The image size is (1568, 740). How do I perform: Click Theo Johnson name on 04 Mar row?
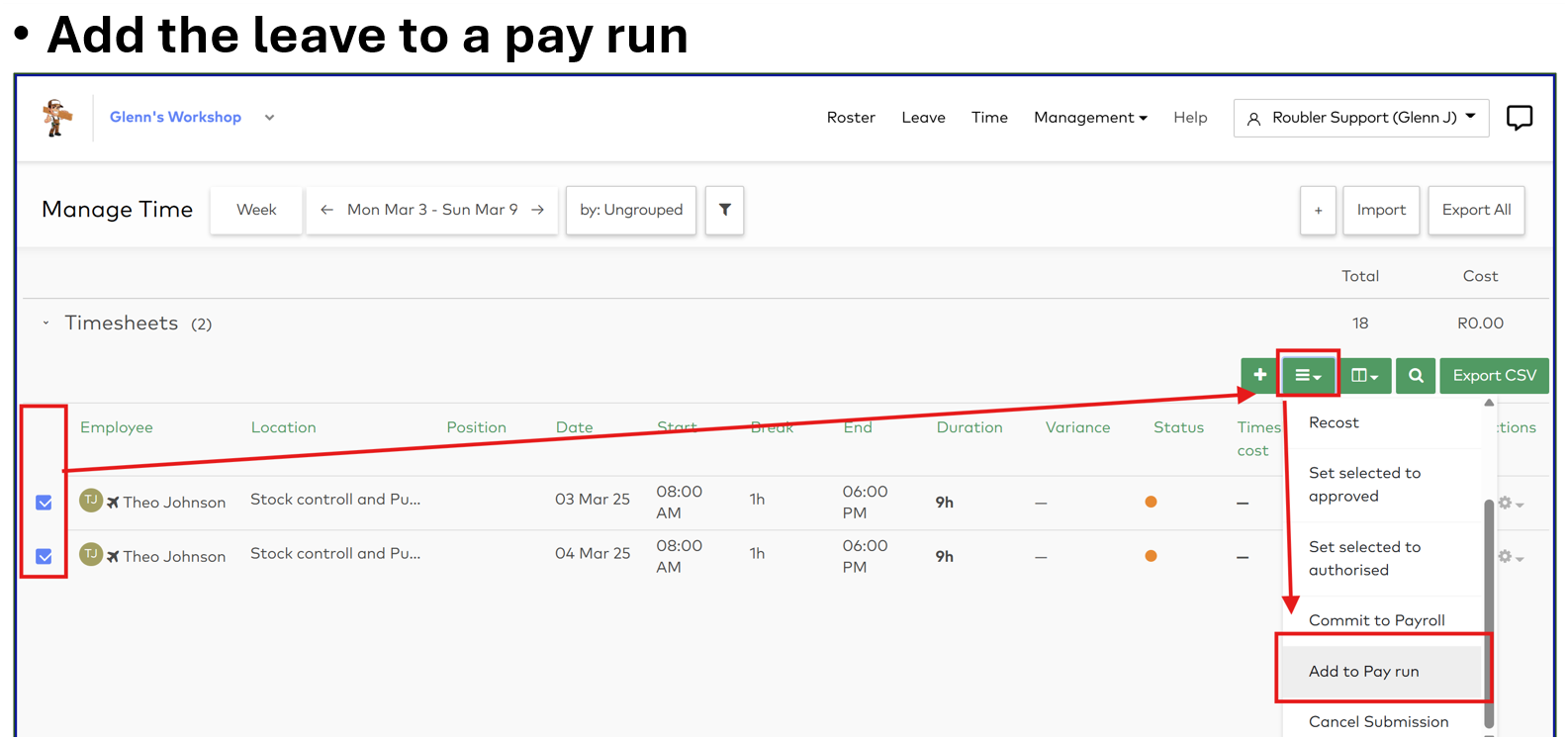(x=174, y=557)
